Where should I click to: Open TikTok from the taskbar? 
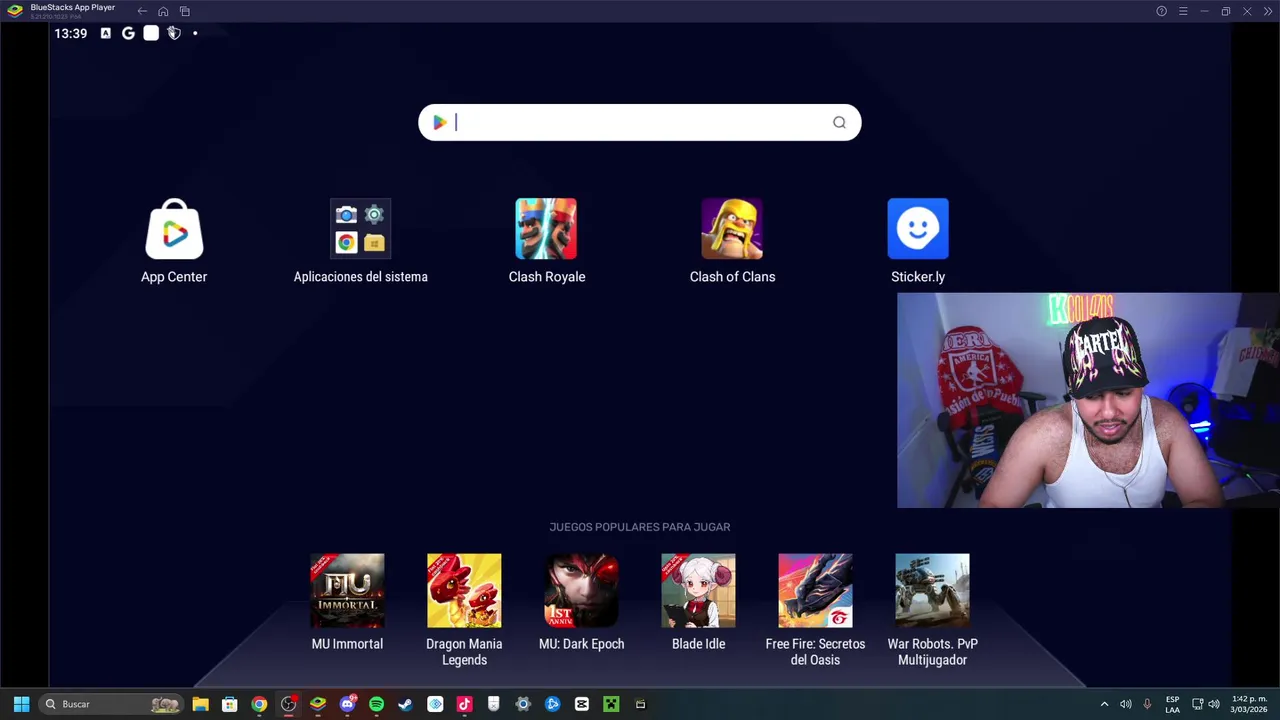click(x=464, y=704)
